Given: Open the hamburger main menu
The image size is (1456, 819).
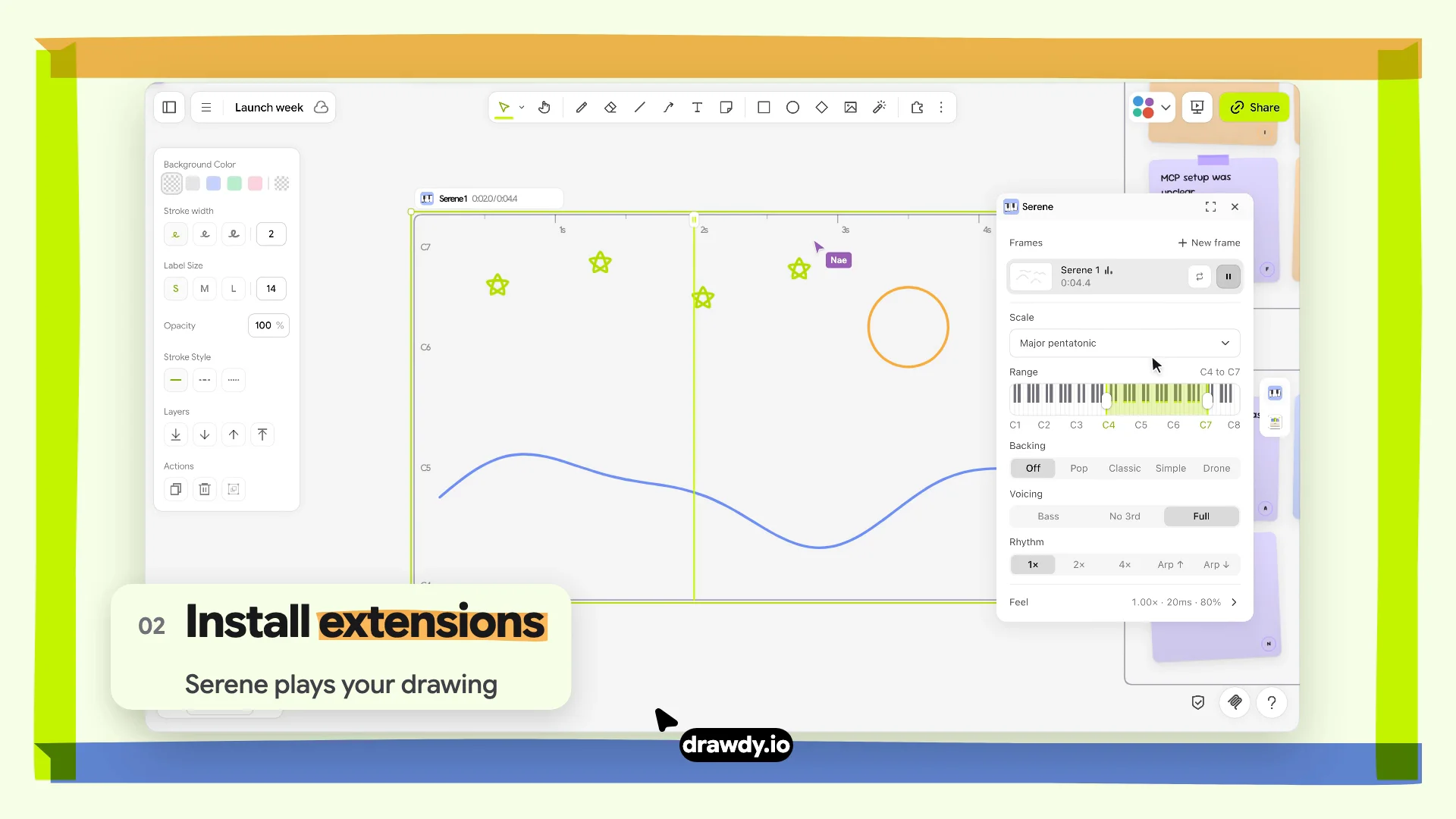Looking at the screenshot, I should pyautogui.click(x=206, y=108).
